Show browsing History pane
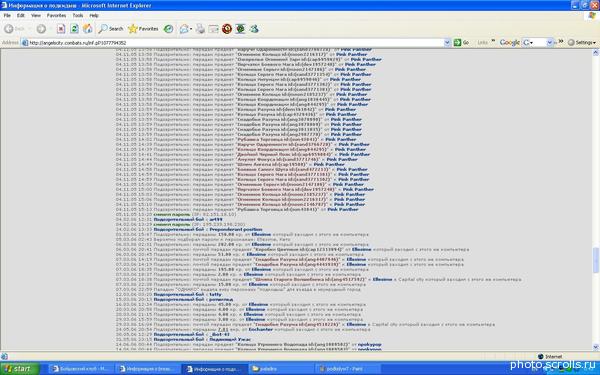Image resolution: width=600 pixels, height=375 pixels. coord(168,29)
